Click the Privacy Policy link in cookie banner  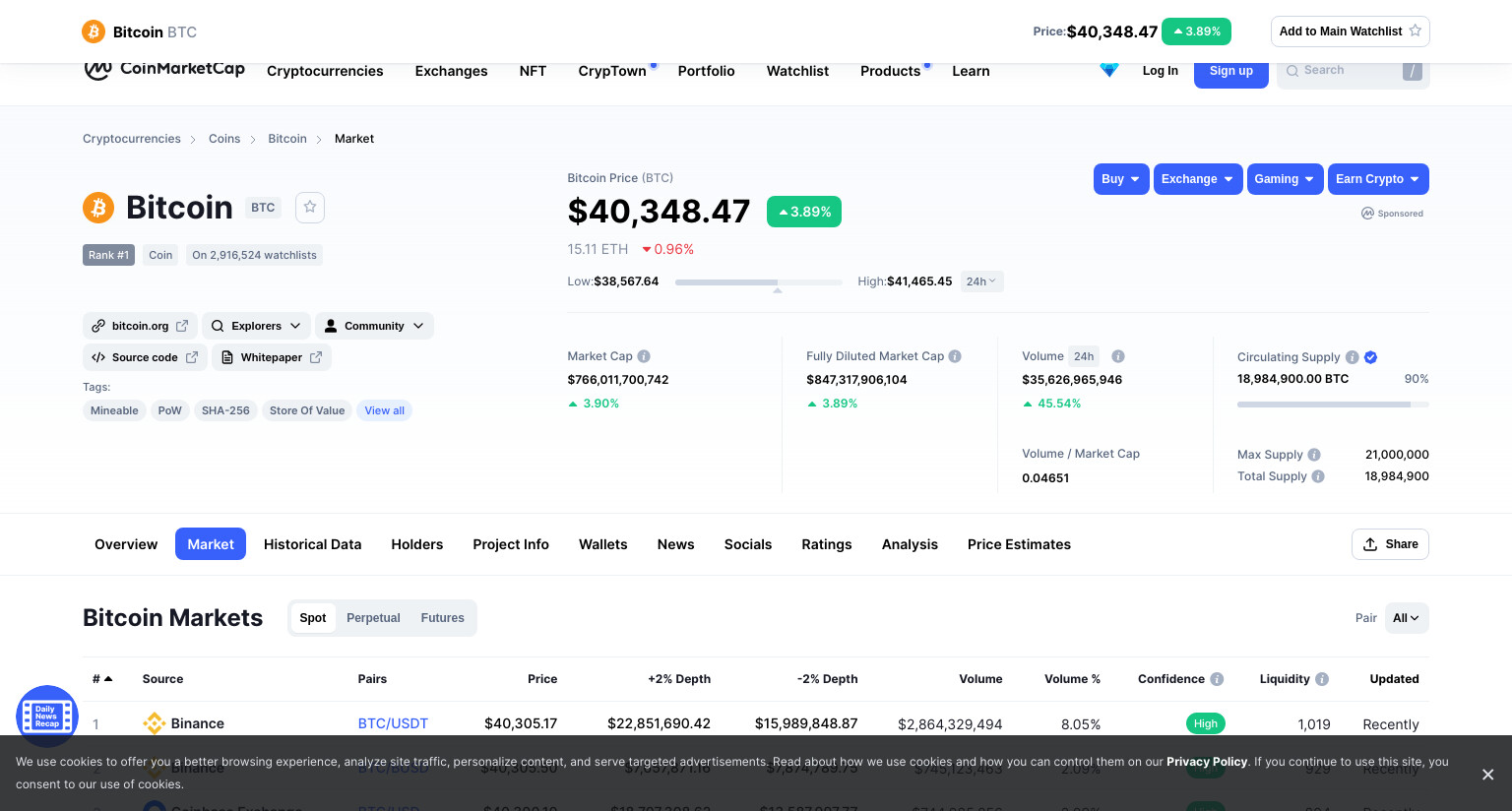pyautogui.click(x=1207, y=762)
